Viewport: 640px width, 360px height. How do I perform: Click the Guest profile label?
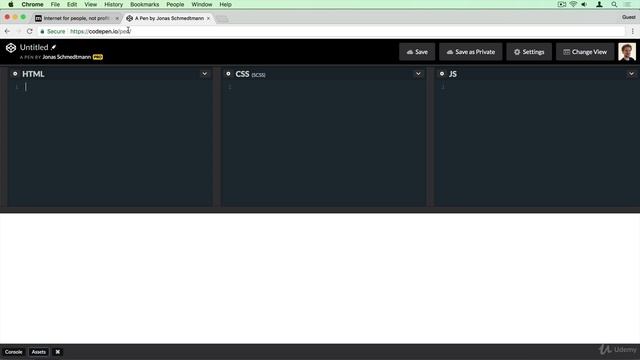click(629, 17)
